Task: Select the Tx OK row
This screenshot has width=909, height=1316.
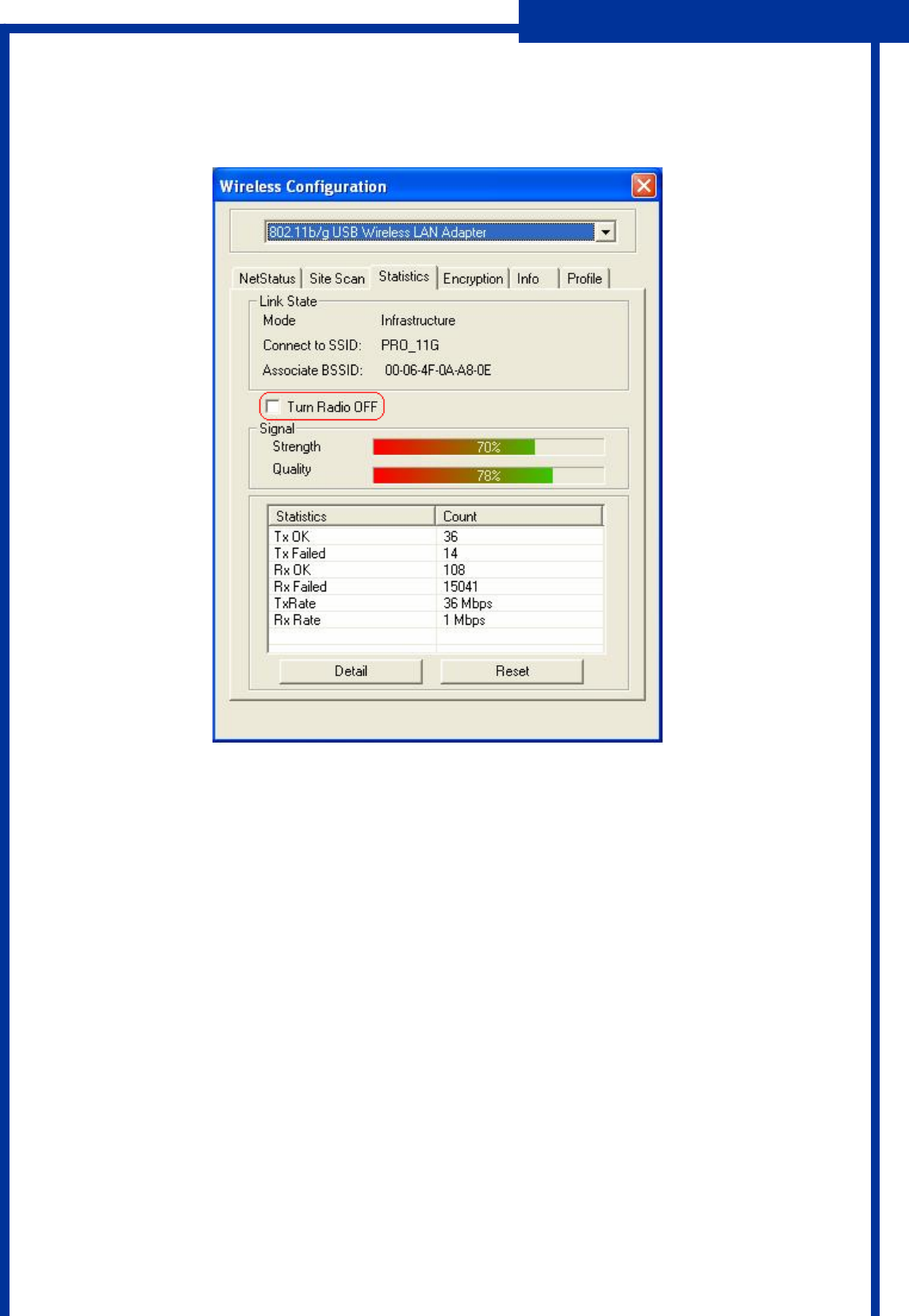Action: [436, 537]
